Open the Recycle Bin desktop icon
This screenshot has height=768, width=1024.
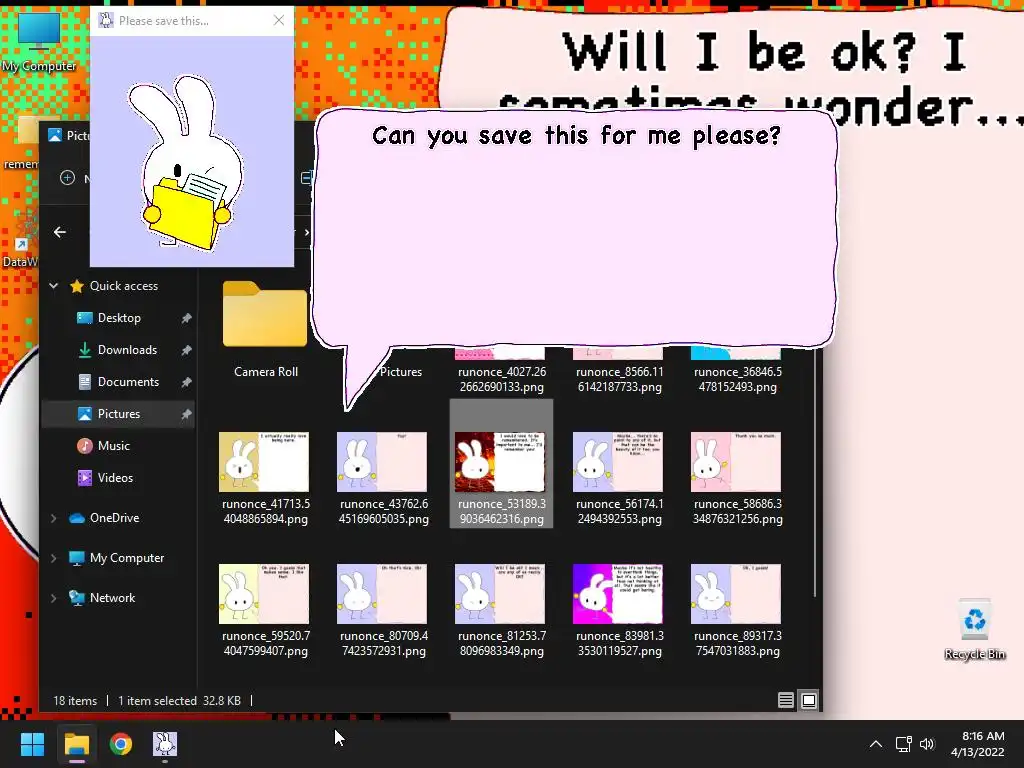pos(974,630)
